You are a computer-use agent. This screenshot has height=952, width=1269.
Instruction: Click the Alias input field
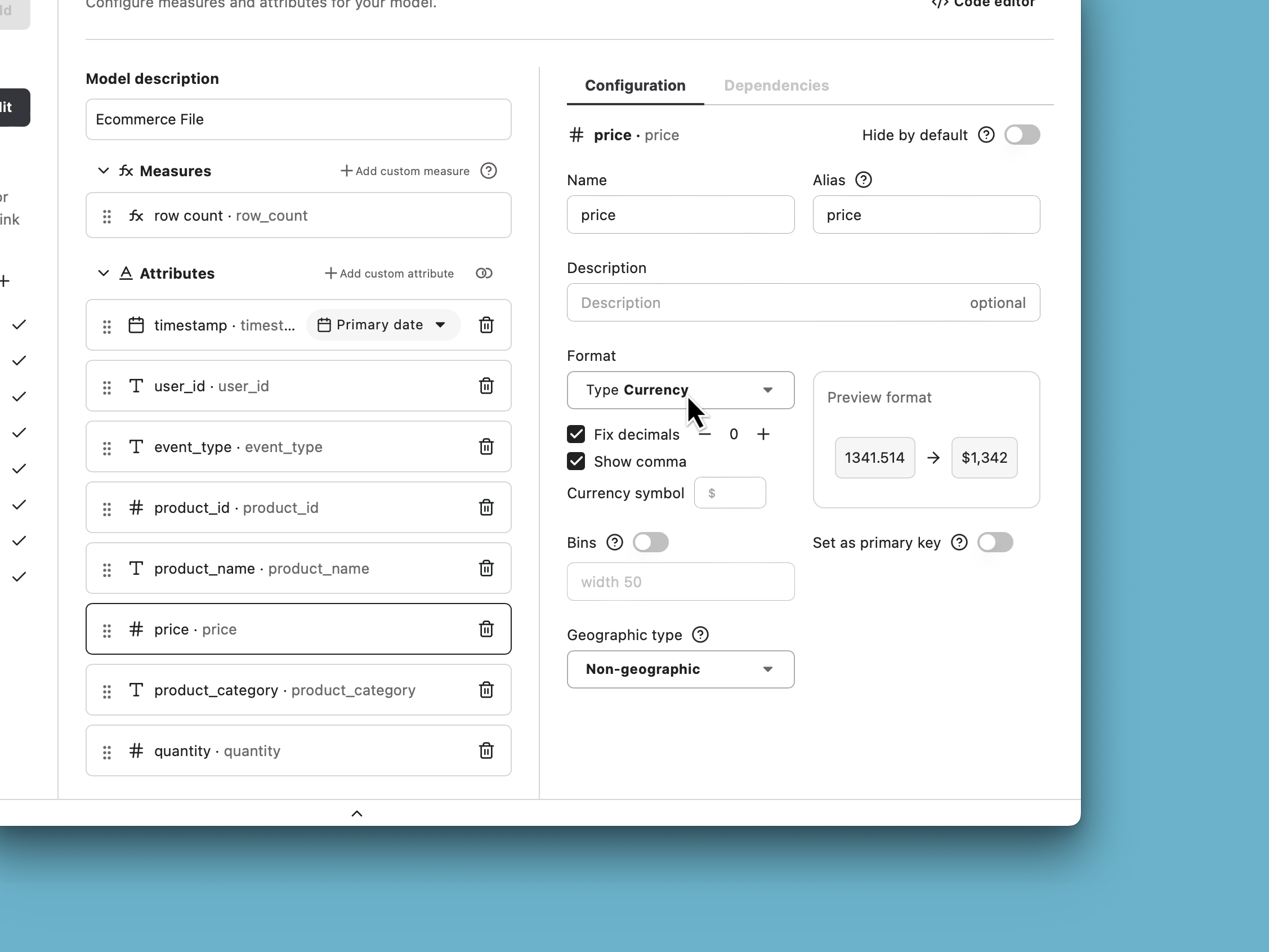926,214
